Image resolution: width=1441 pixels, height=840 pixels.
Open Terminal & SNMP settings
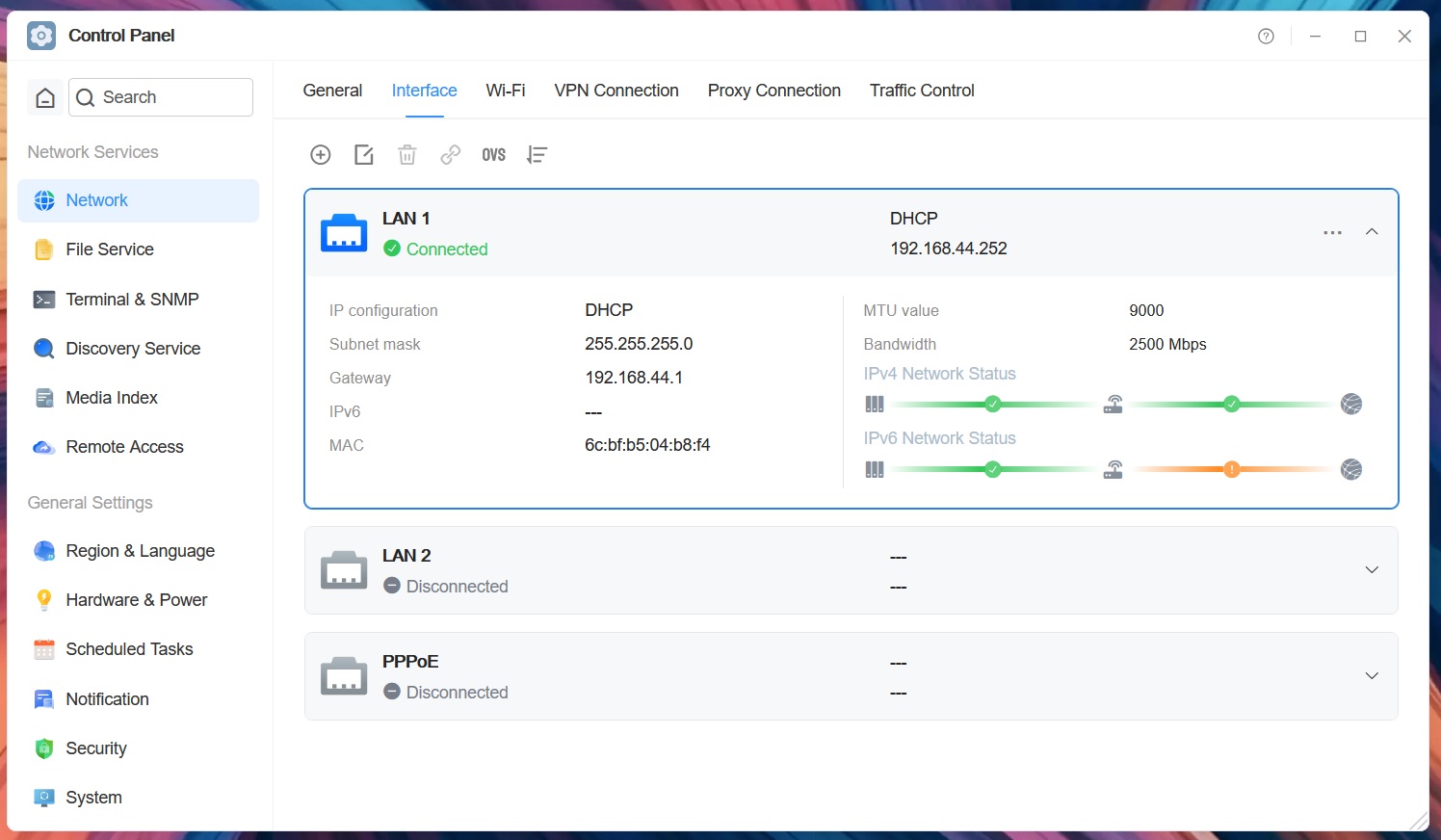[x=138, y=300]
